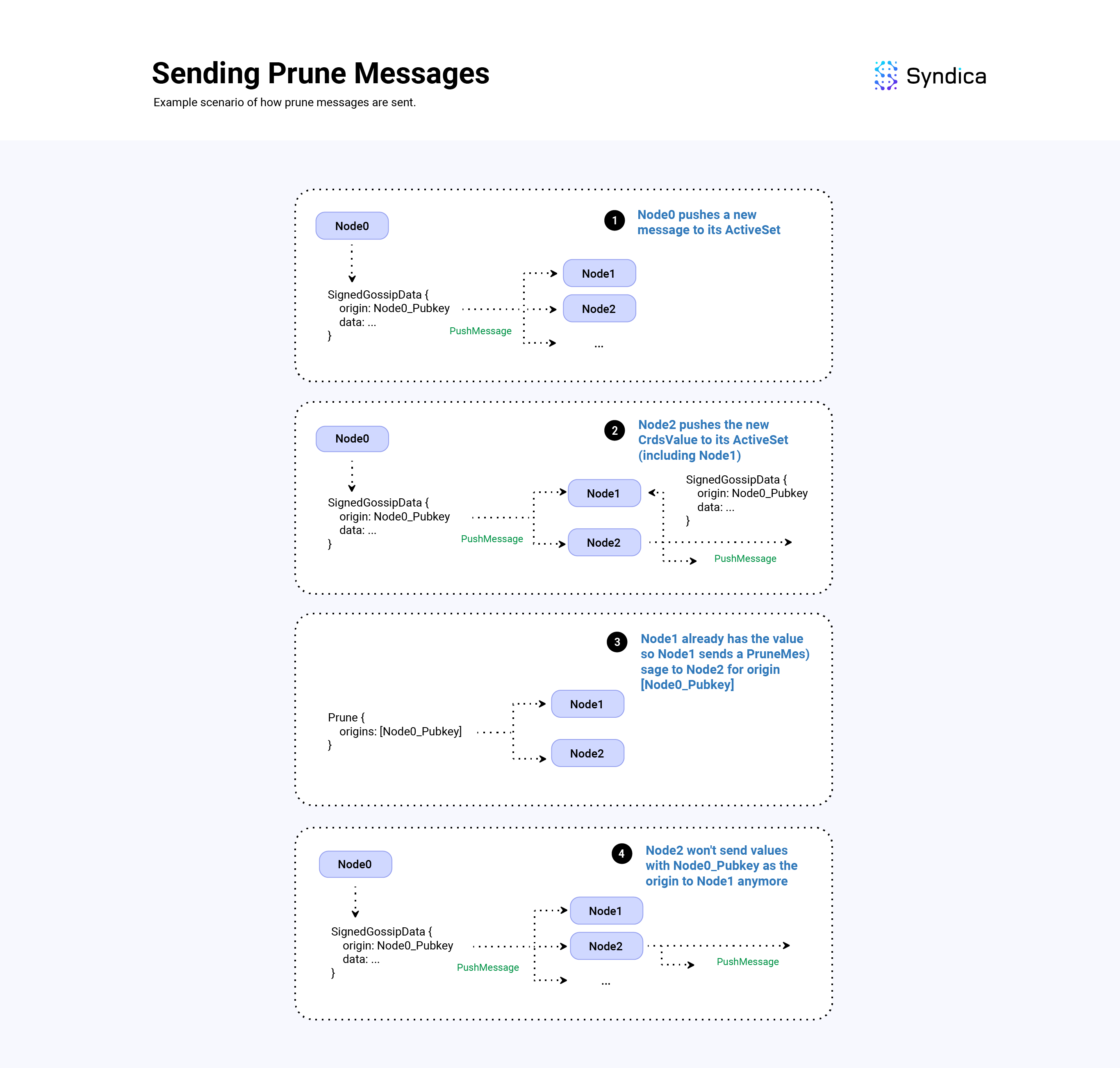Viewport: 1120px width, 1068px height.
Task: Click Node1 box in step 2 panel
Action: point(604,493)
